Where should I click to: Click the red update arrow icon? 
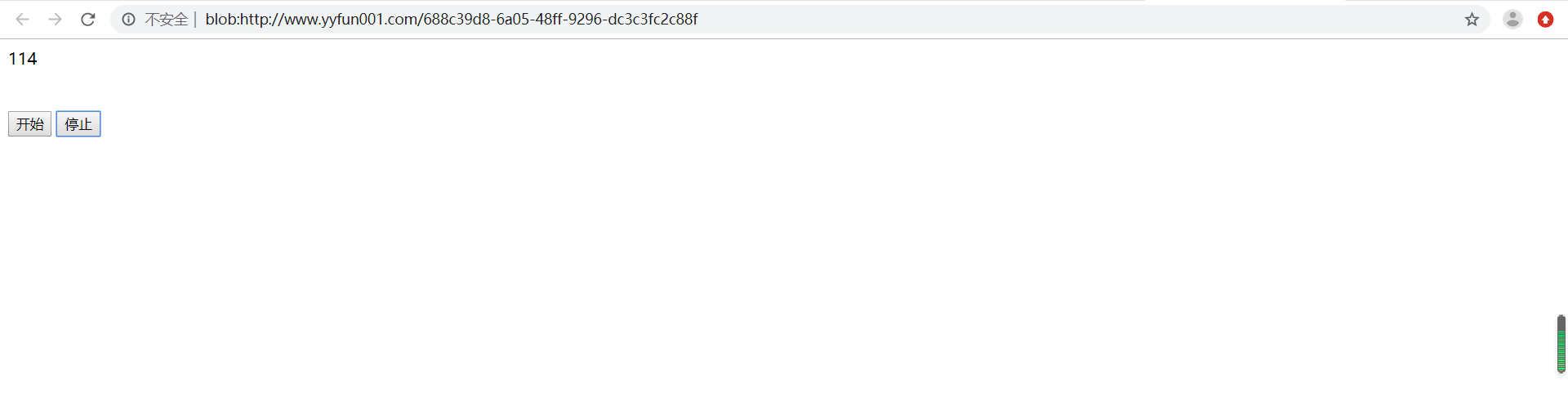point(1545,19)
